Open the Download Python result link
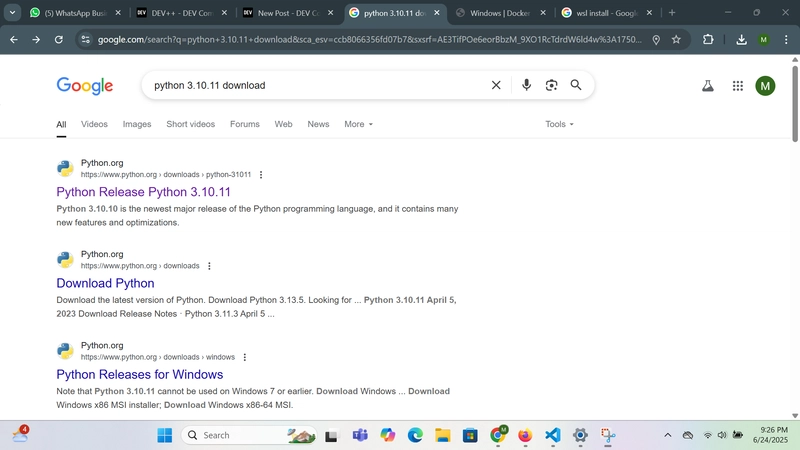This screenshot has width=800, height=450. [x=105, y=283]
